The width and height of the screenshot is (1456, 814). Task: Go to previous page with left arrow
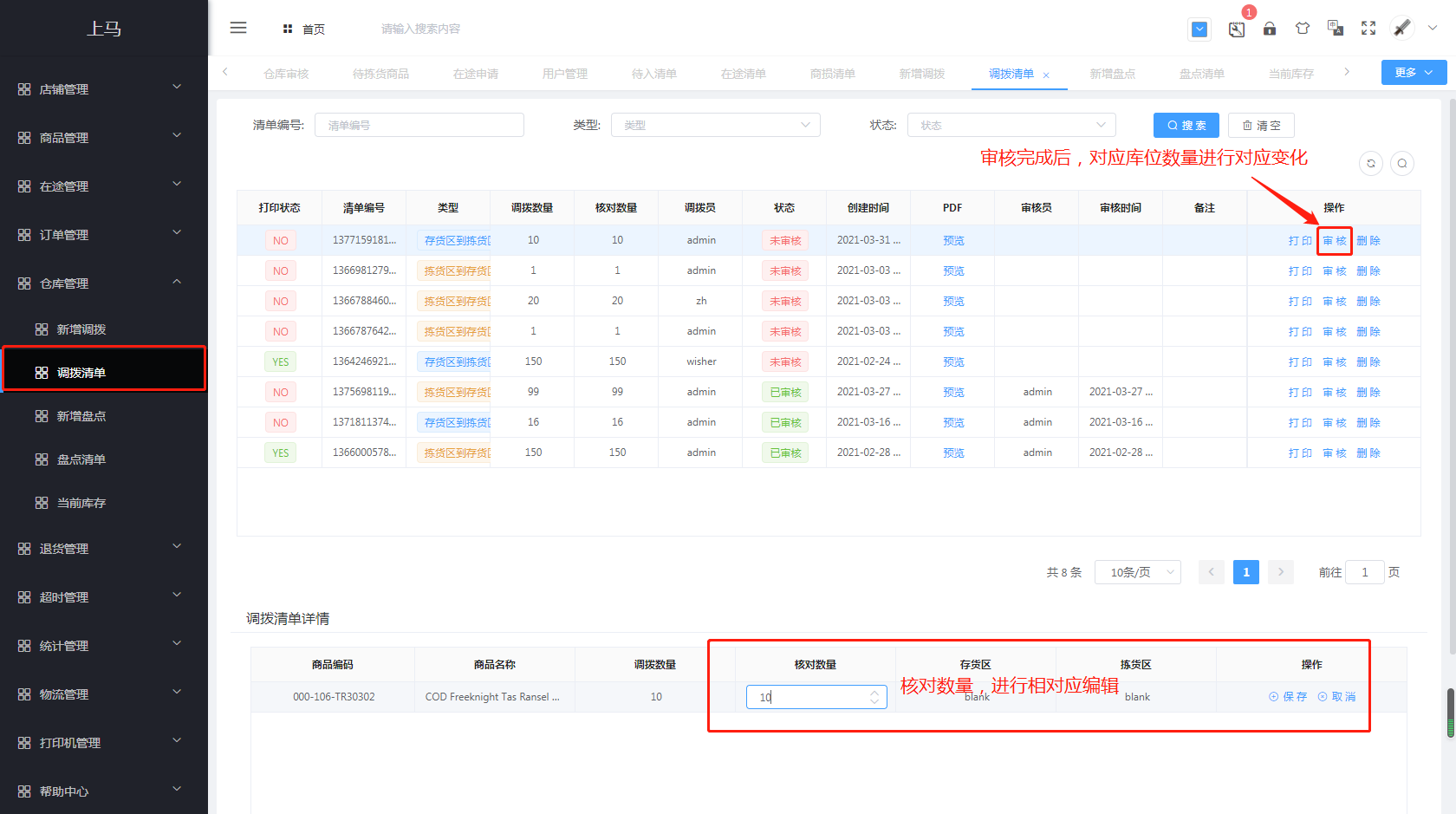click(x=1212, y=572)
